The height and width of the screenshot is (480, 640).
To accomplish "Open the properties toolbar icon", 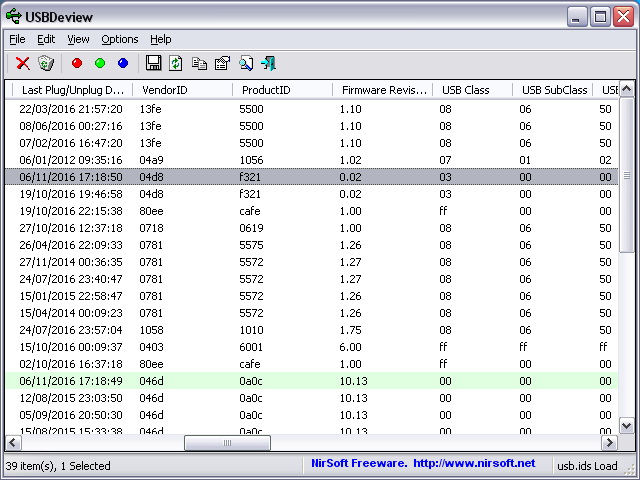I will (222, 63).
